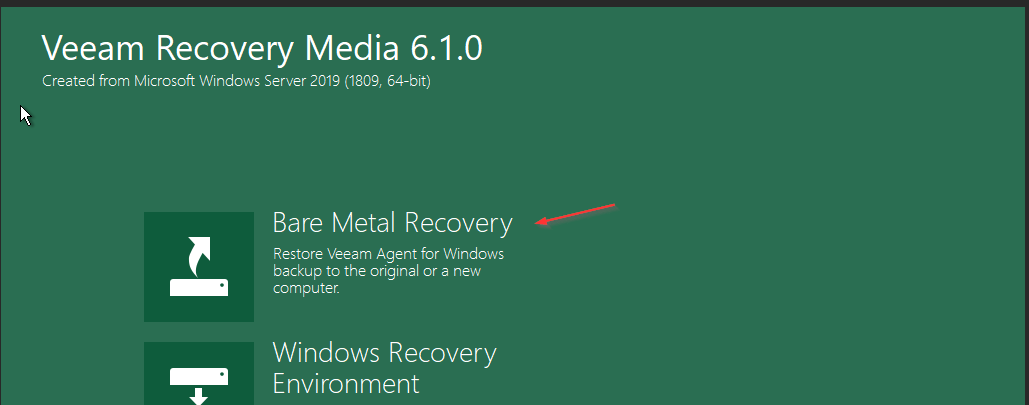The image size is (1029, 405).
Task: Click the drive shape in Bare Metal icon
Action: tap(199, 288)
